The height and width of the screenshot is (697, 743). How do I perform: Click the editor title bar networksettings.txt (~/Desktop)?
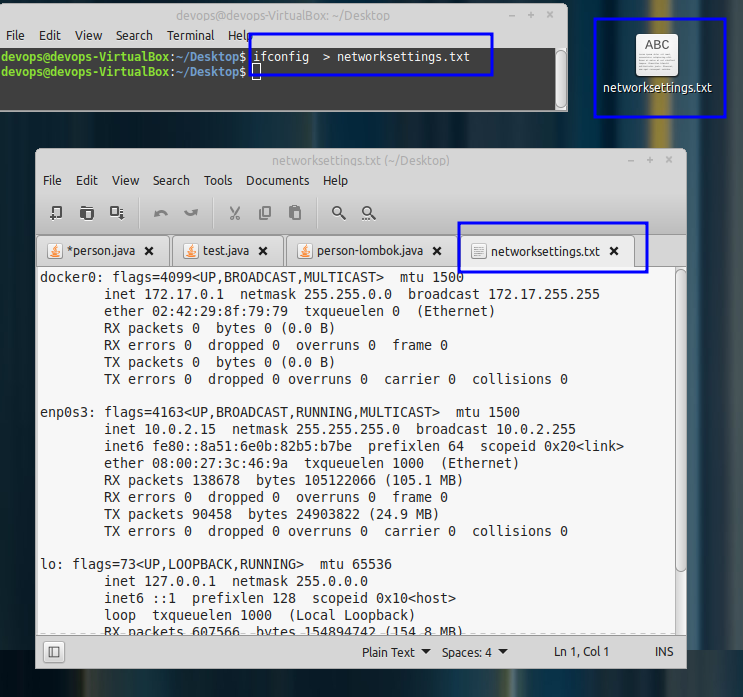(x=361, y=161)
